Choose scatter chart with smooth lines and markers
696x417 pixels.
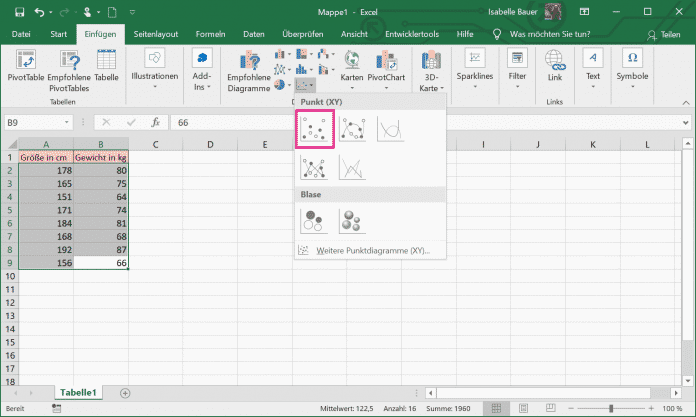click(352, 129)
